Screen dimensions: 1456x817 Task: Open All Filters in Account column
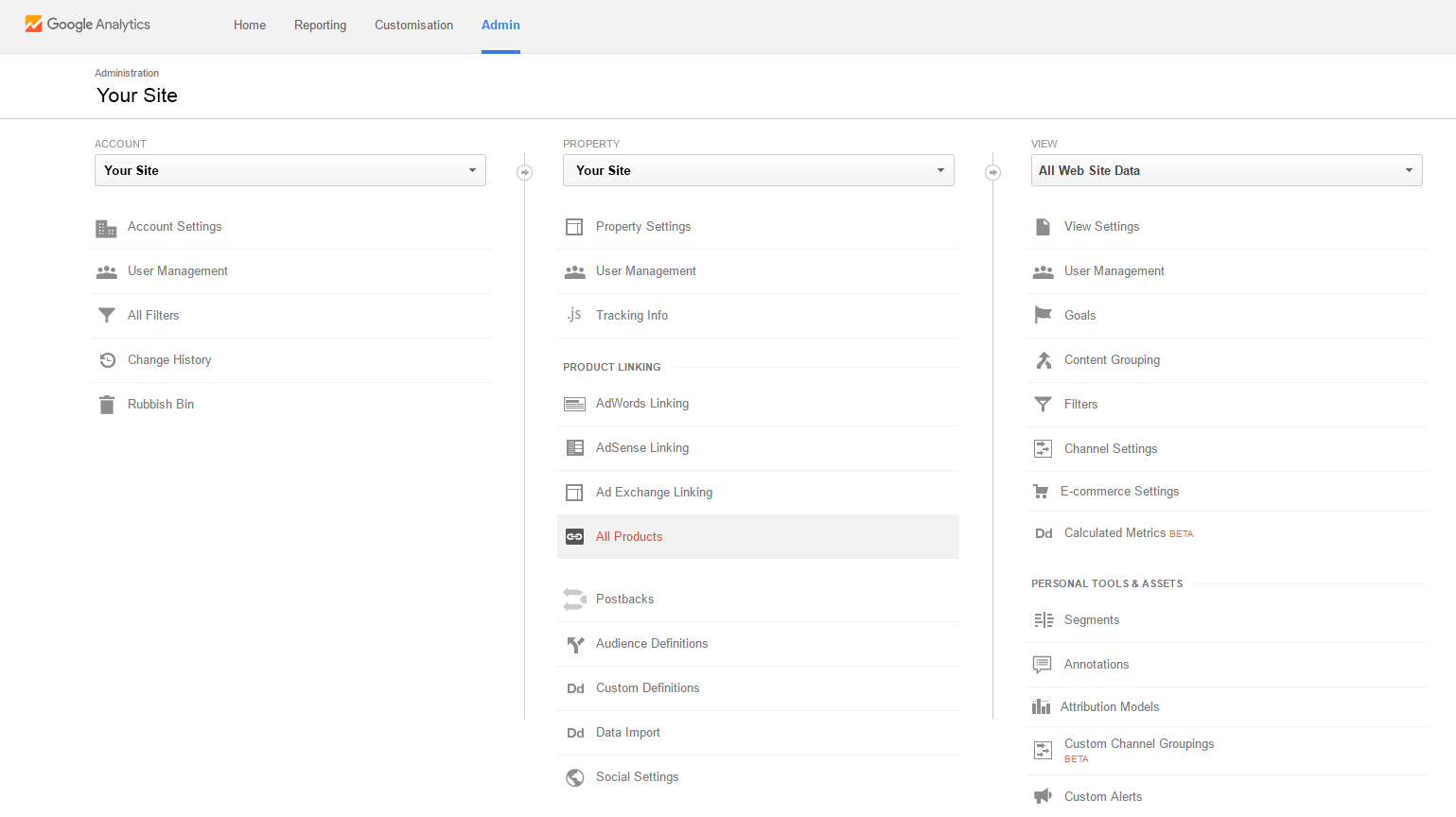point(153,316)
